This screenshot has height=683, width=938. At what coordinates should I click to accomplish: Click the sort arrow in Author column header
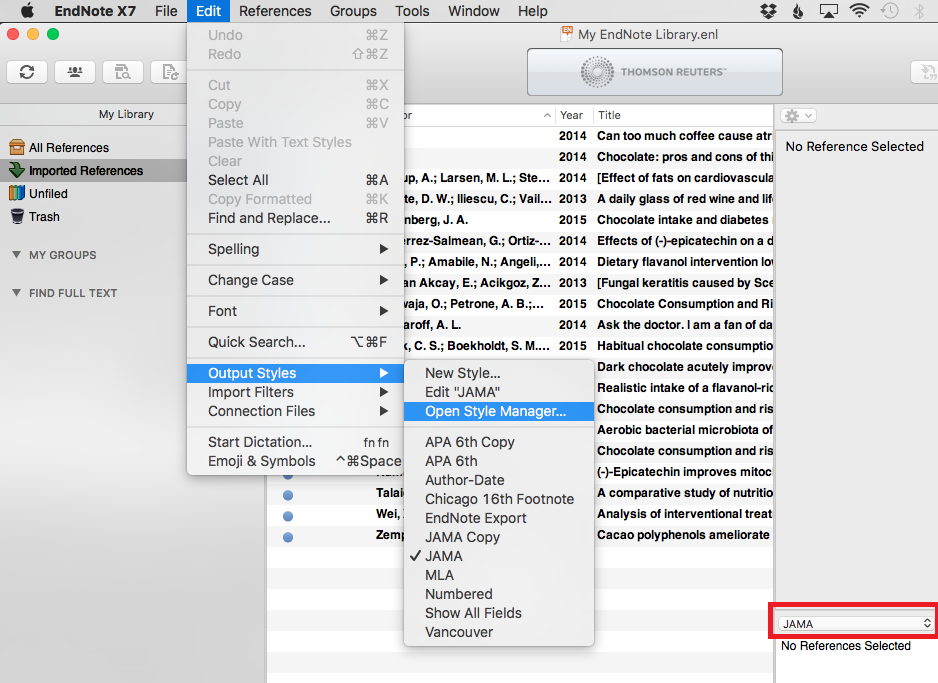point(547,115)
